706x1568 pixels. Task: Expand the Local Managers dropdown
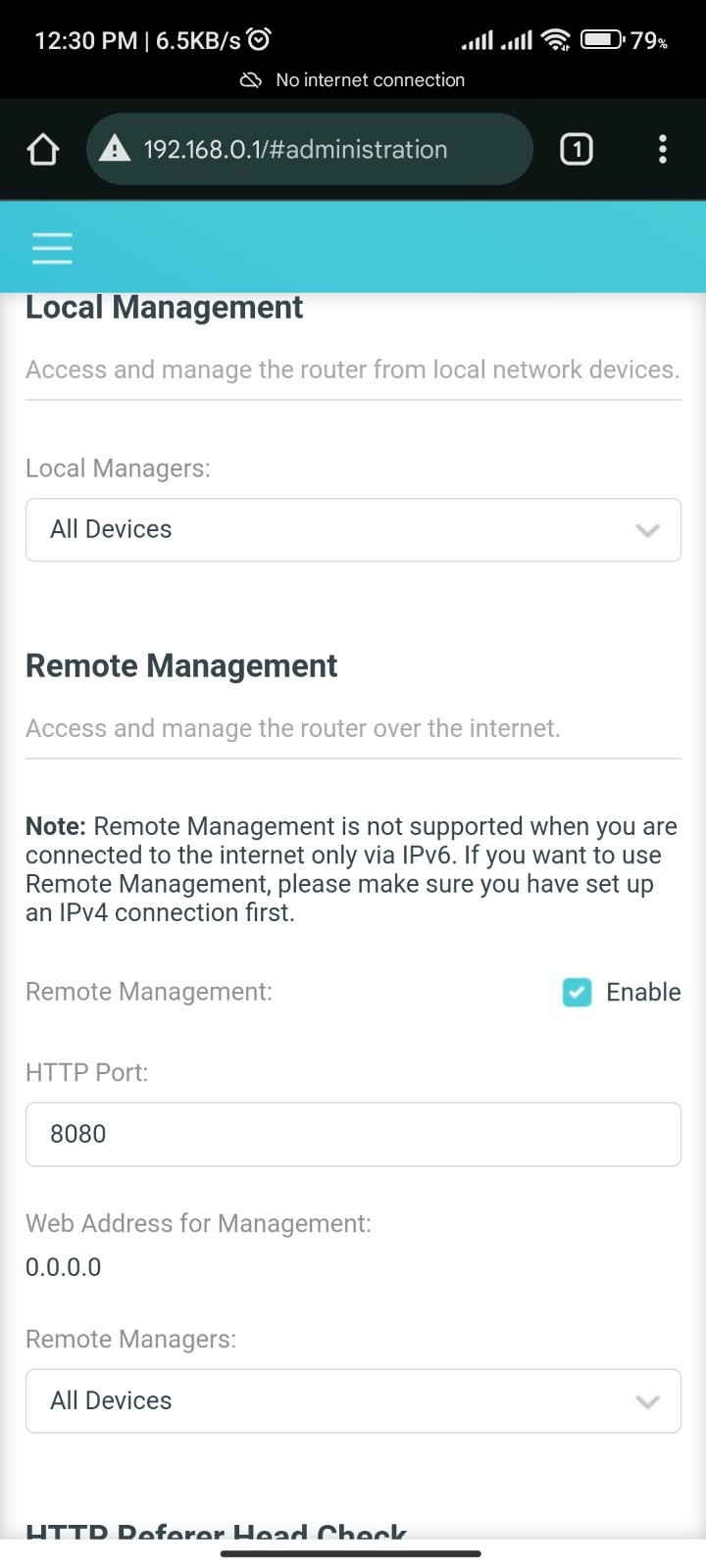click(x=353, y=529)
